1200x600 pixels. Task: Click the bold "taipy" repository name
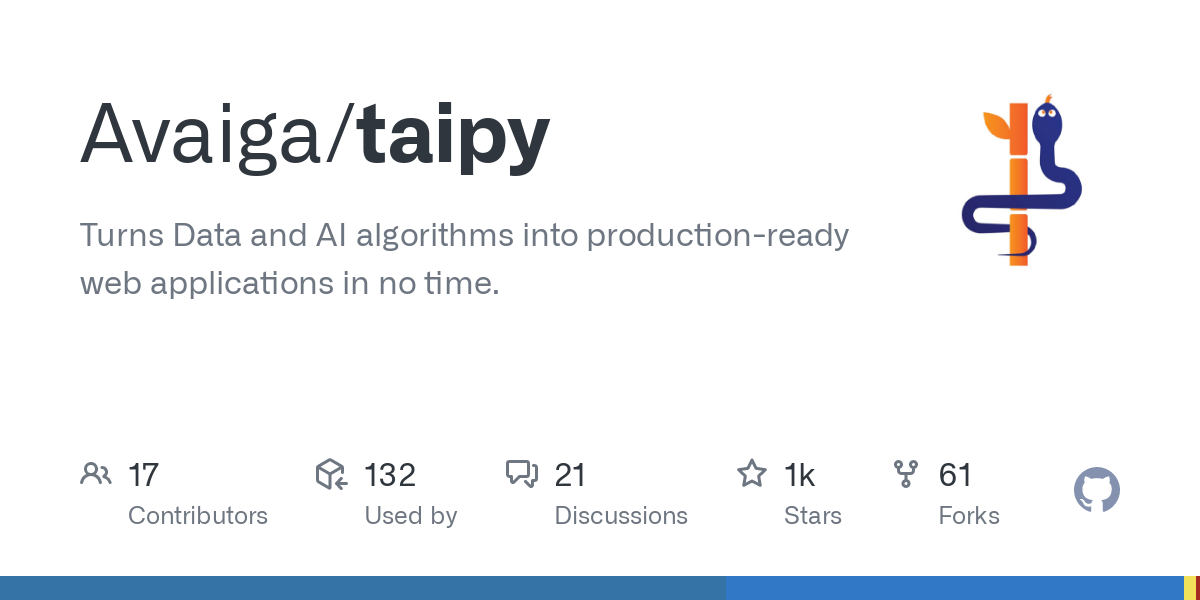(x=453, y=135)
